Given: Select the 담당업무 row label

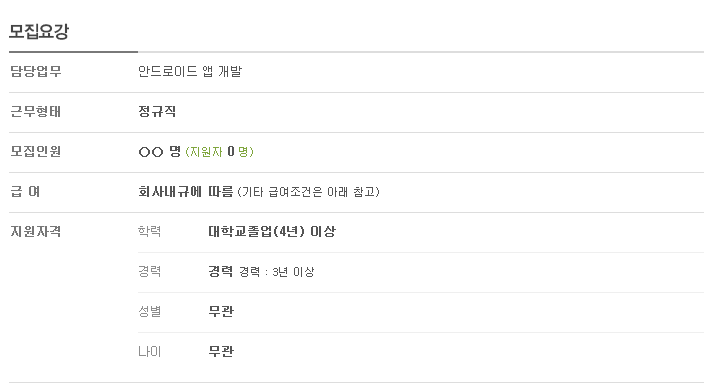Looking at the screenshot, I should click(x=36, y=71).
